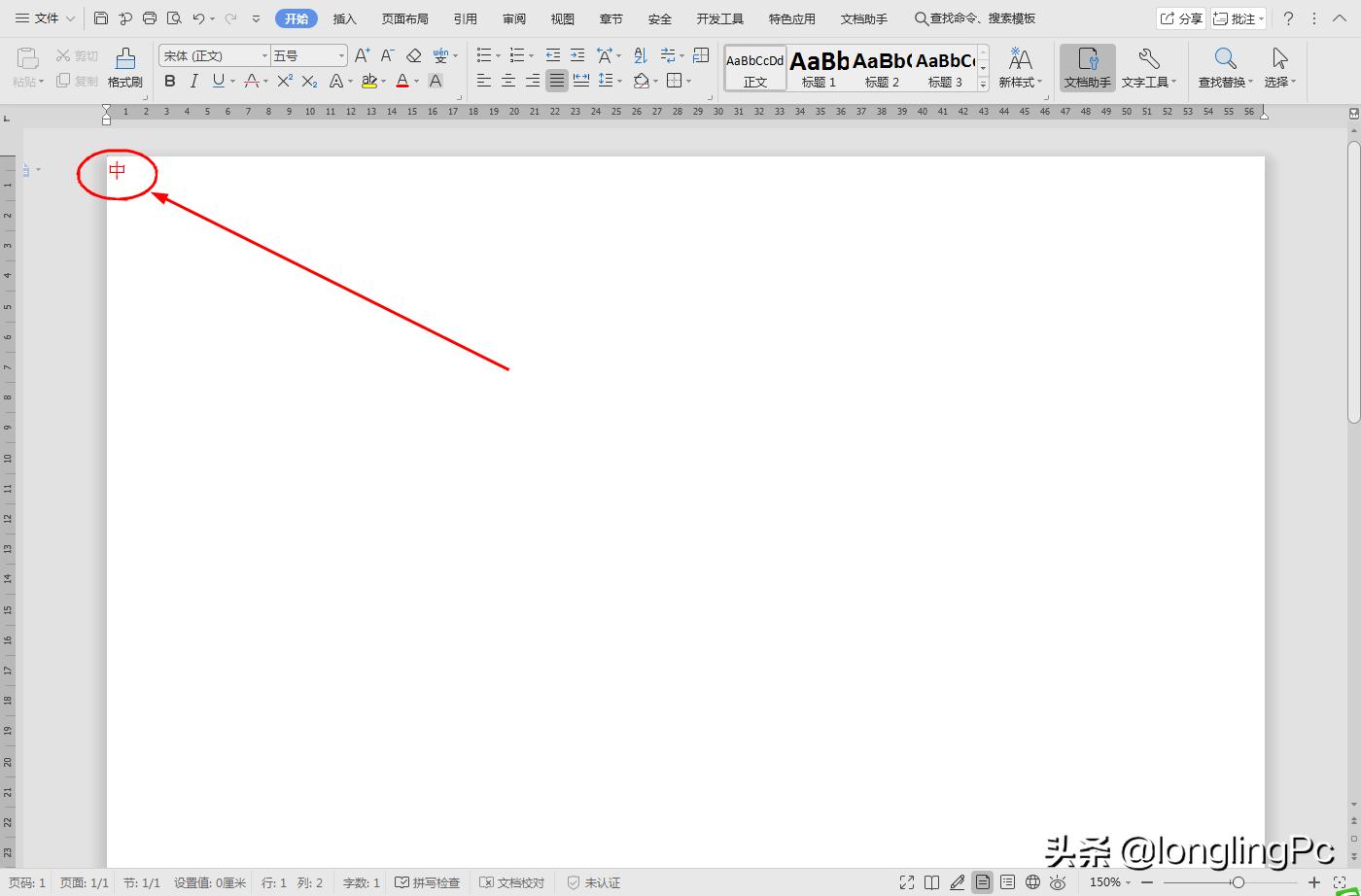Click the Print icon in quick toolbar
Screen dimensions: 1361x896
pyautogui.click(x=150, y=18)
